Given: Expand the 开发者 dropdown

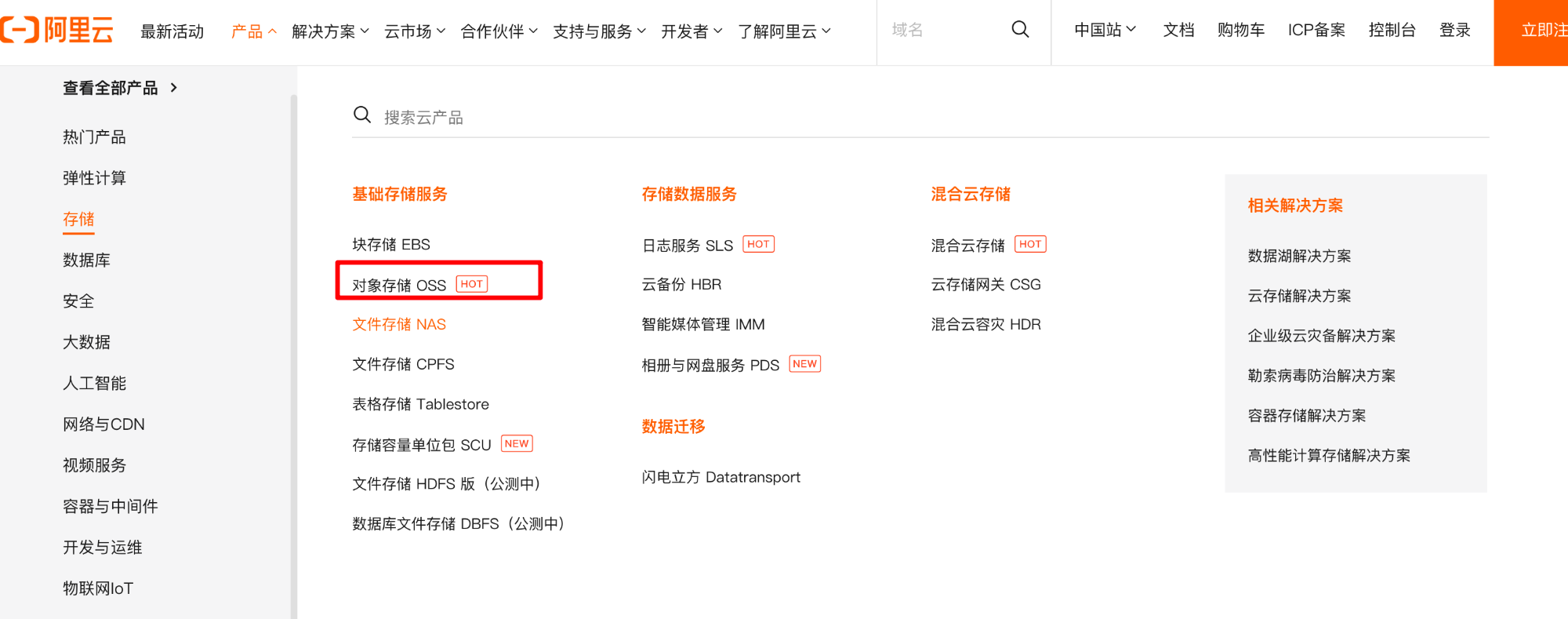Looking at the screenshot, I should 691,31.
